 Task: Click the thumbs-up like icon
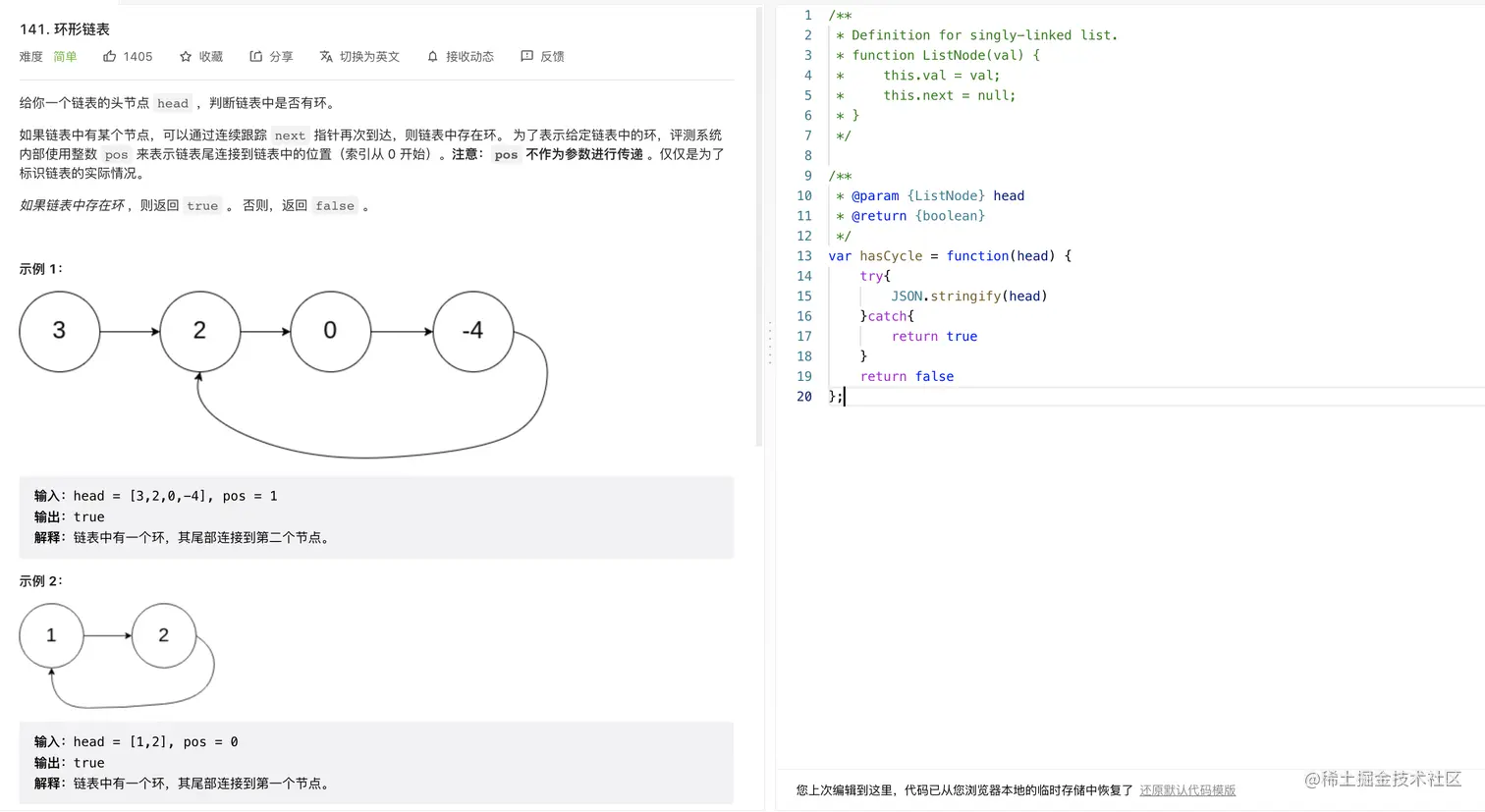110,57
